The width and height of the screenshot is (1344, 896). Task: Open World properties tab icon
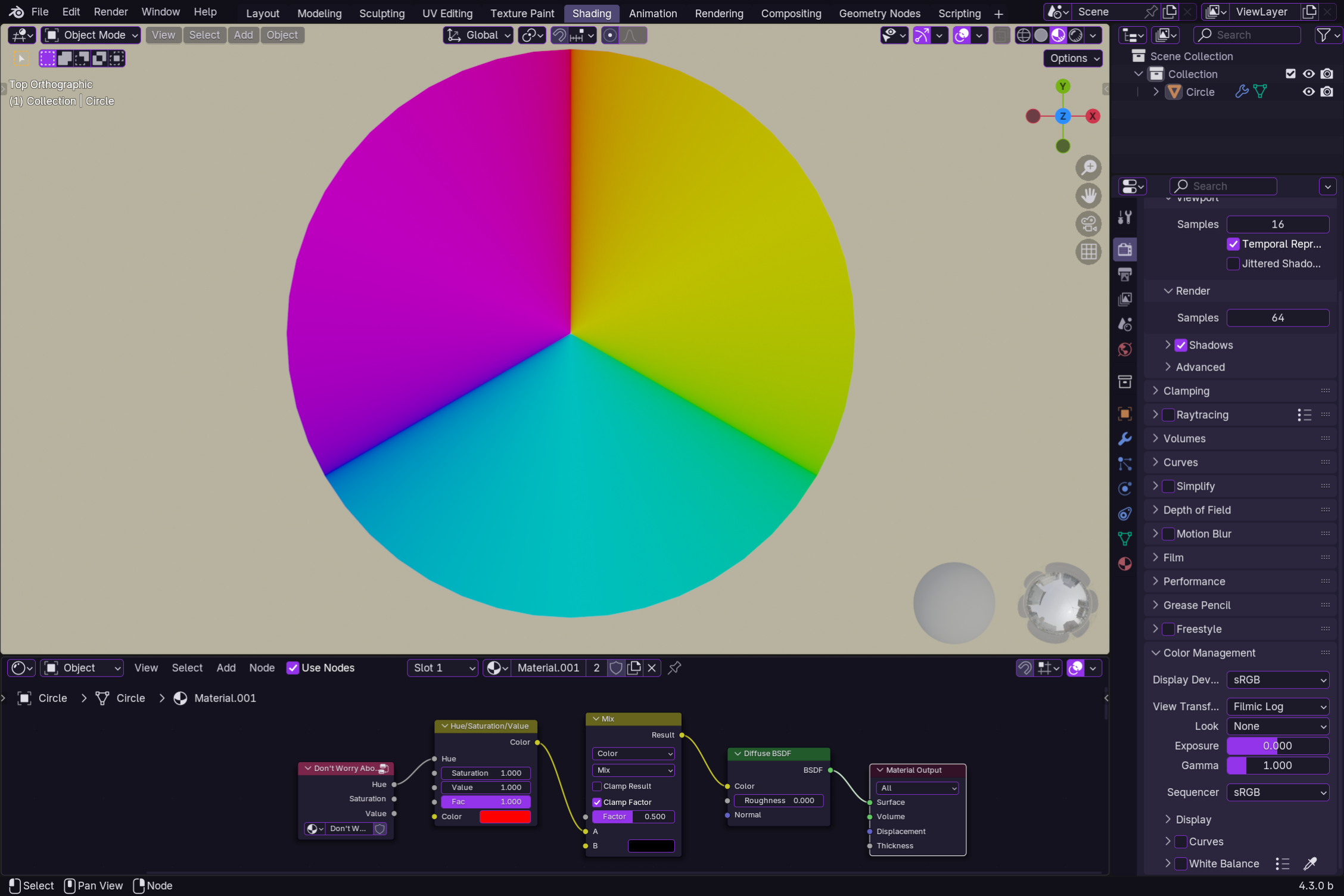click(x=1125, y=350)
